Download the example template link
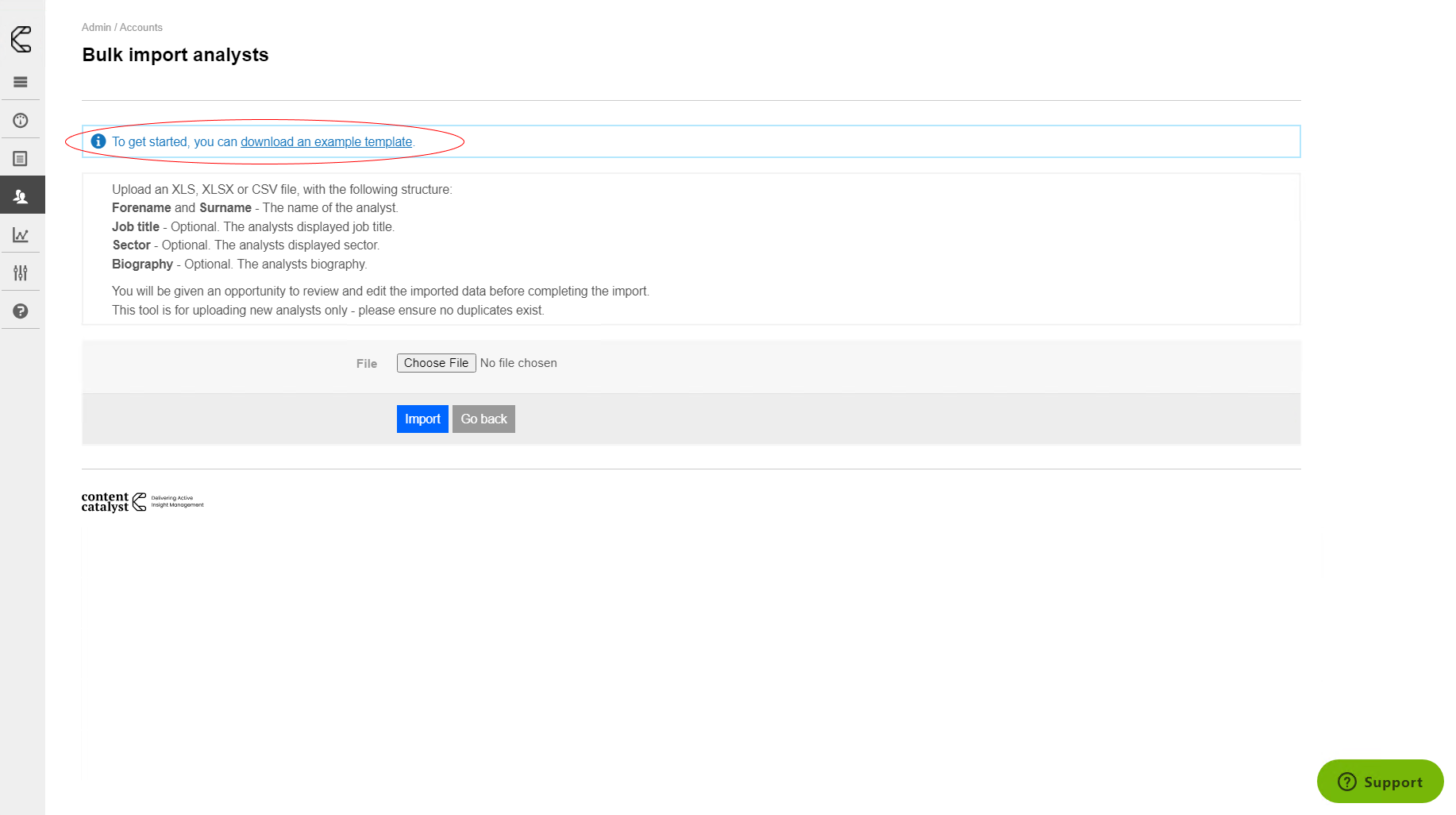Image resolution: width=1456 pixels, height=815 pixels. 326,142
